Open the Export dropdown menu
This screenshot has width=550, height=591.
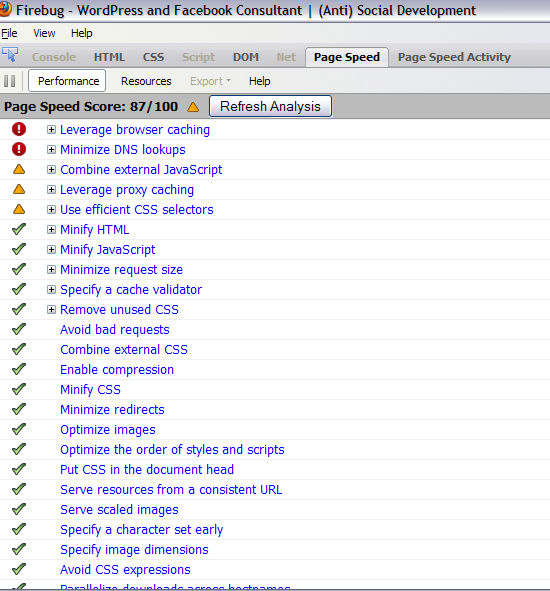(x=210, y=81)
